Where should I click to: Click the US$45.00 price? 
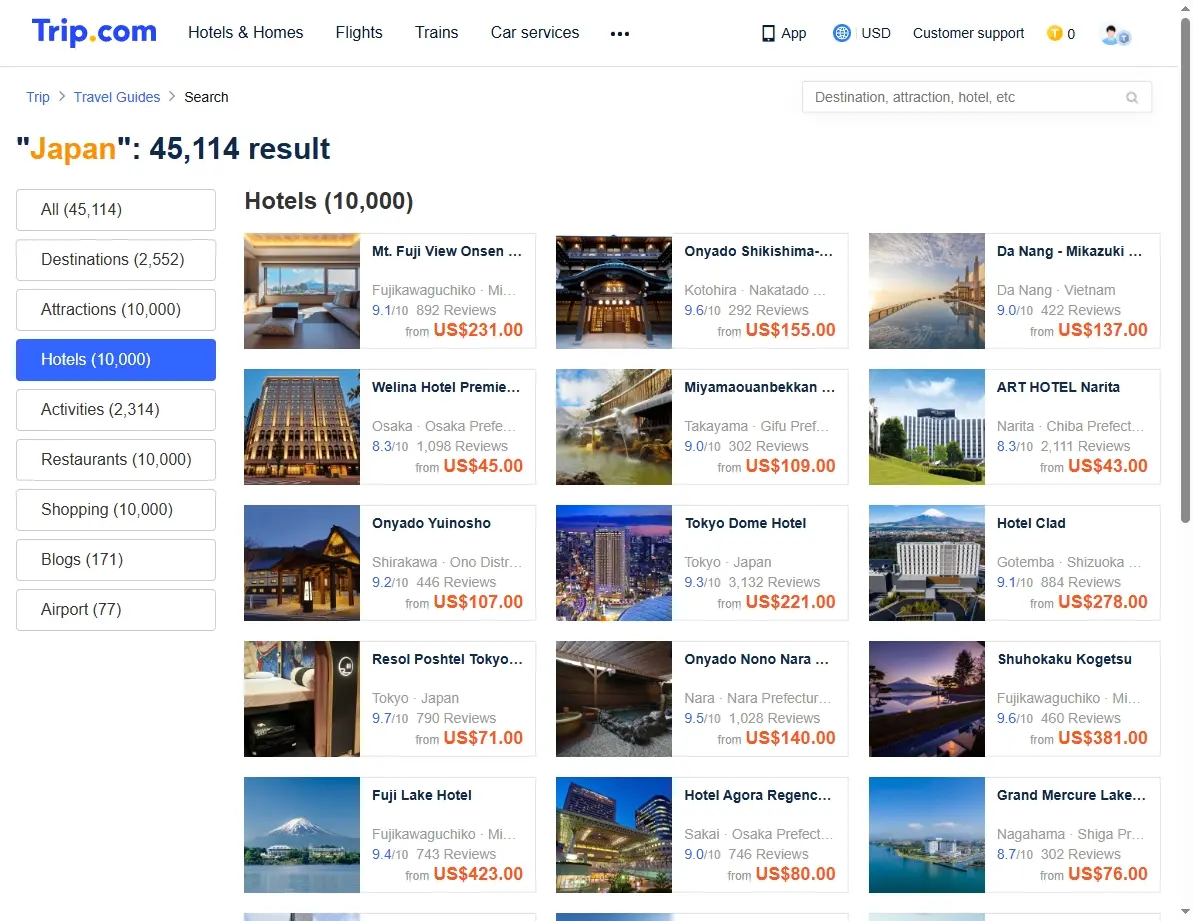(483, 465)
